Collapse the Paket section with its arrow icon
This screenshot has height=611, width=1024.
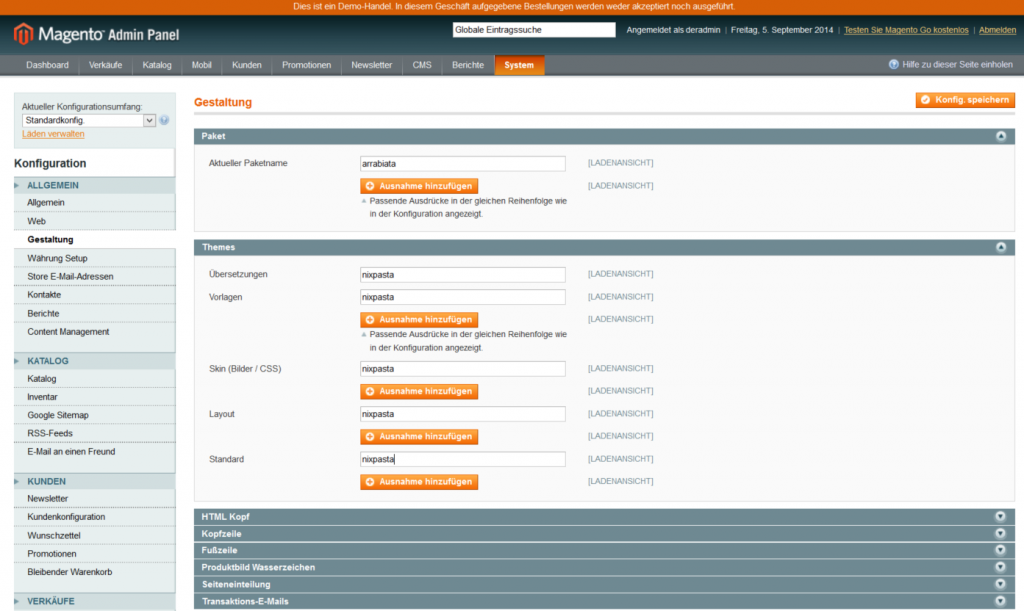coord(1003,135)
